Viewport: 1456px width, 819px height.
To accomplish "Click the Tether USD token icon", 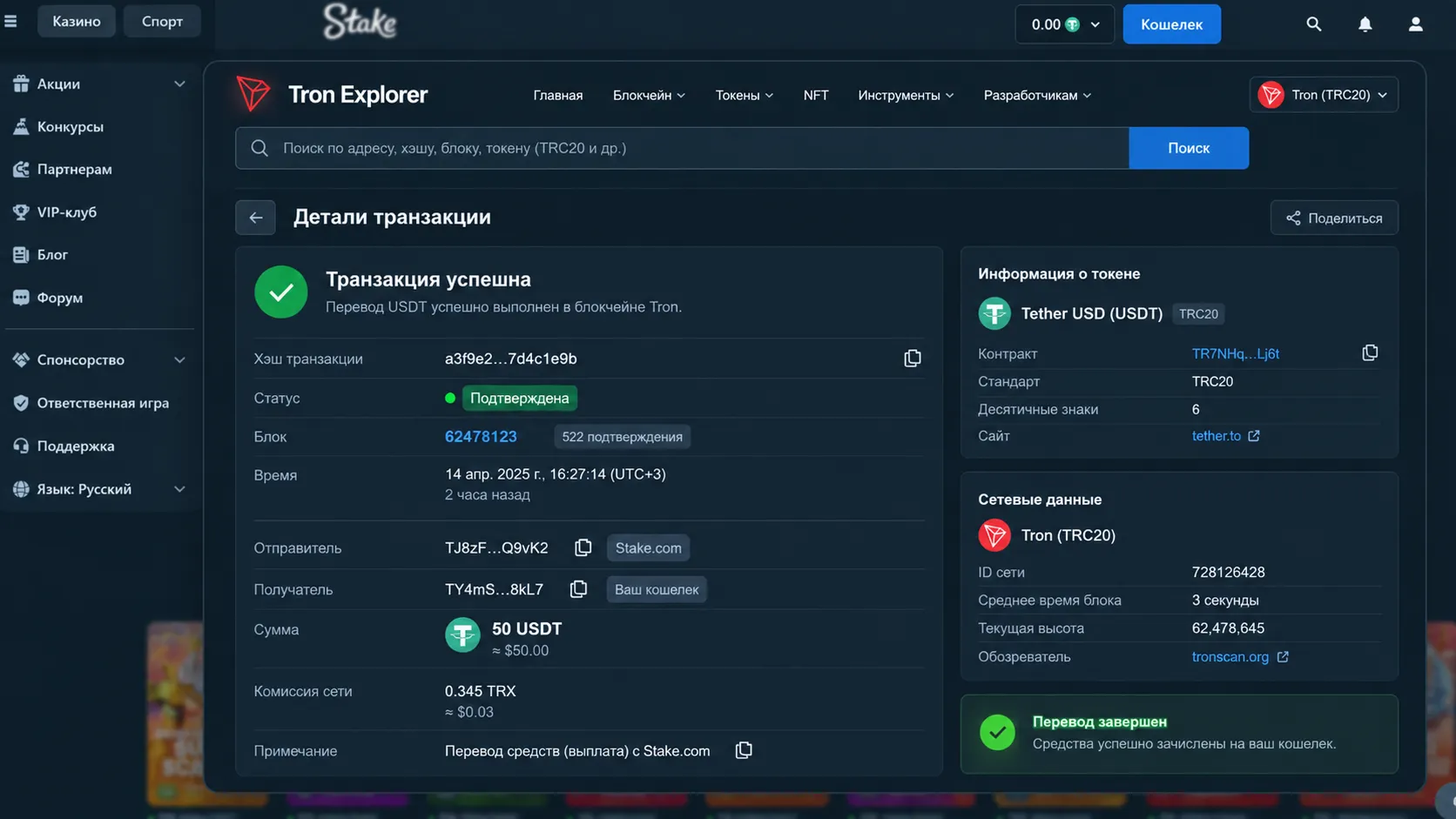I will (x=994, y=313).
